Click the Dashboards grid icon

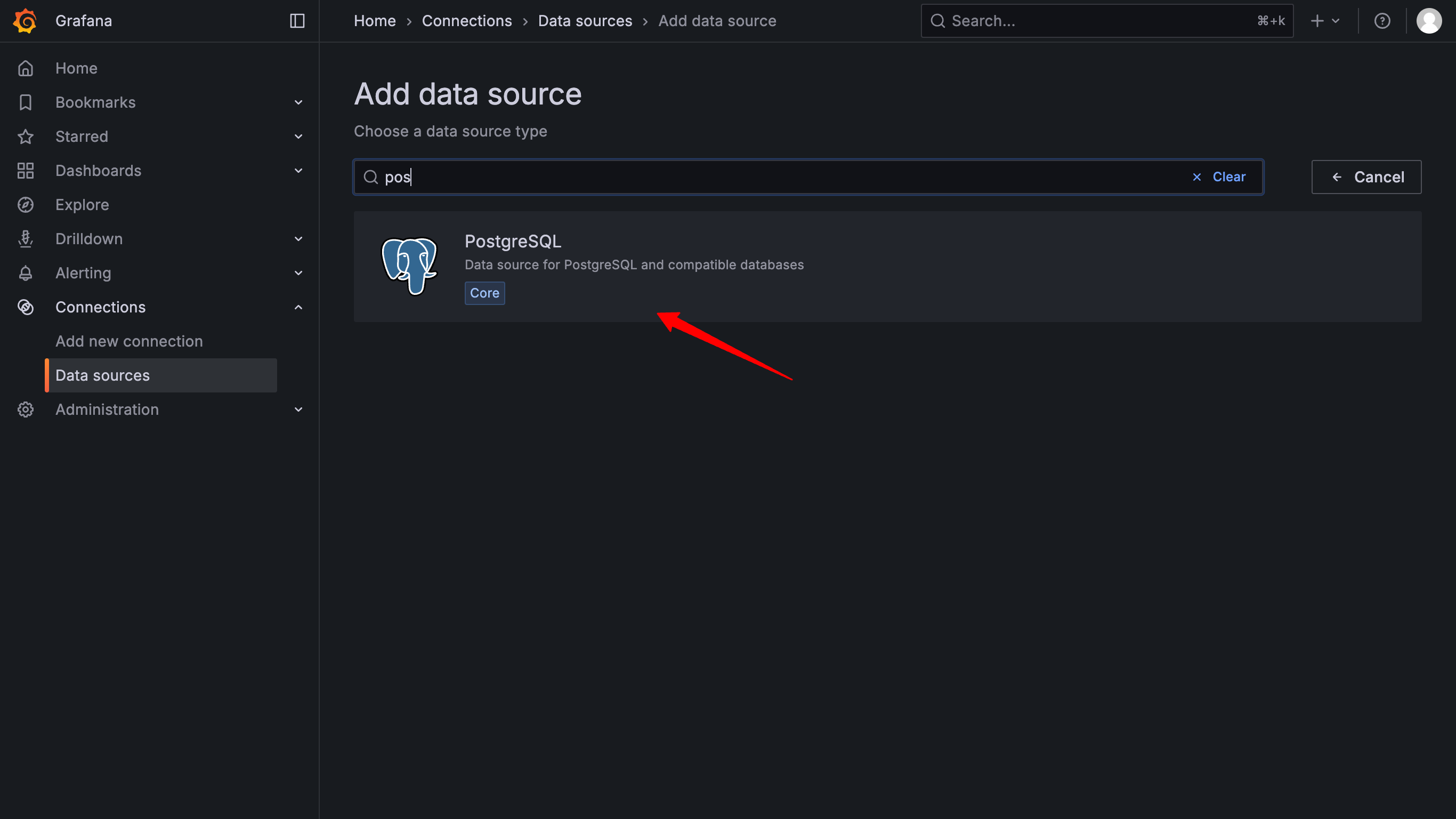[x=26, y=171]
